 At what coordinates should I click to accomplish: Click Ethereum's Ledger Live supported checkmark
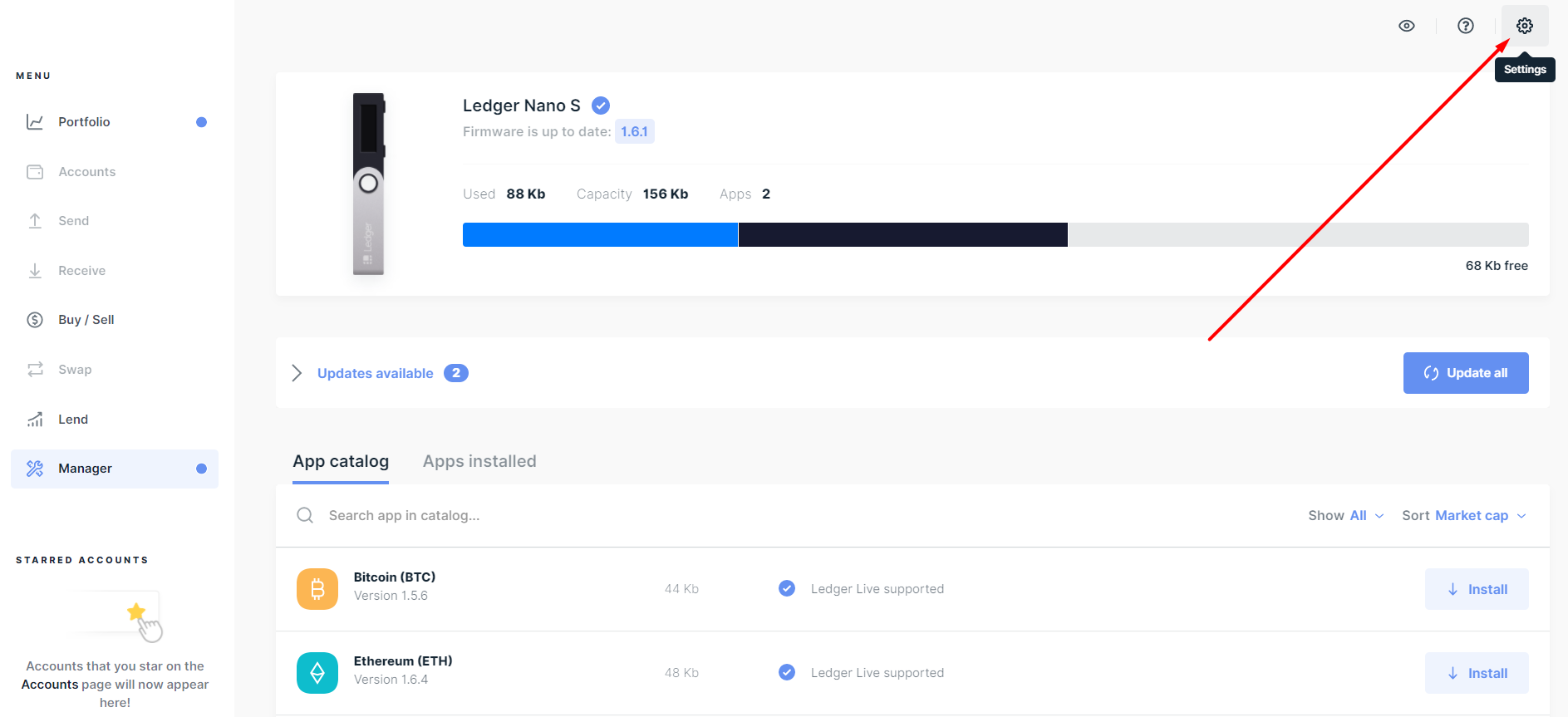(x=787, y=672)
